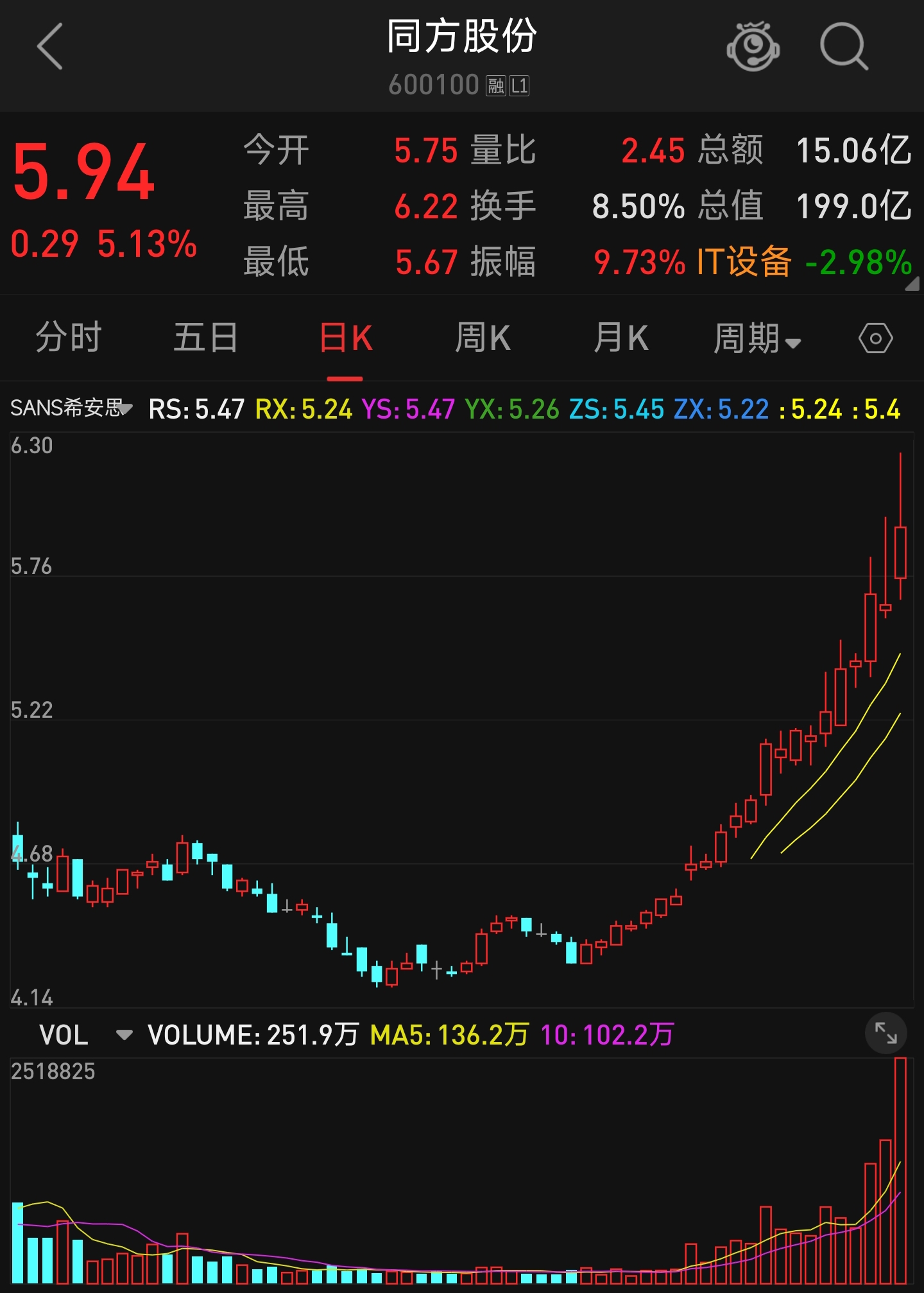This screenshot has height=1293, width=924.
Task: Tap sector change -2.98%
Action: 858,262
